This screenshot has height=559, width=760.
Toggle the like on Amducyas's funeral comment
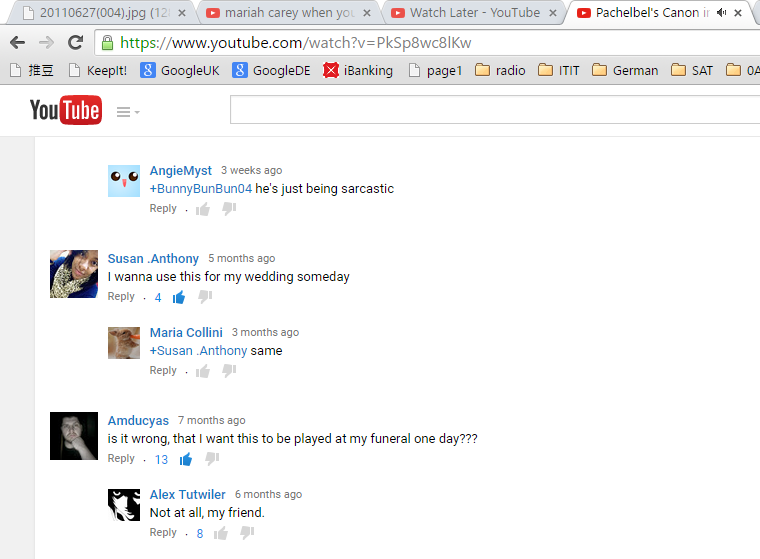pos(186,459)
